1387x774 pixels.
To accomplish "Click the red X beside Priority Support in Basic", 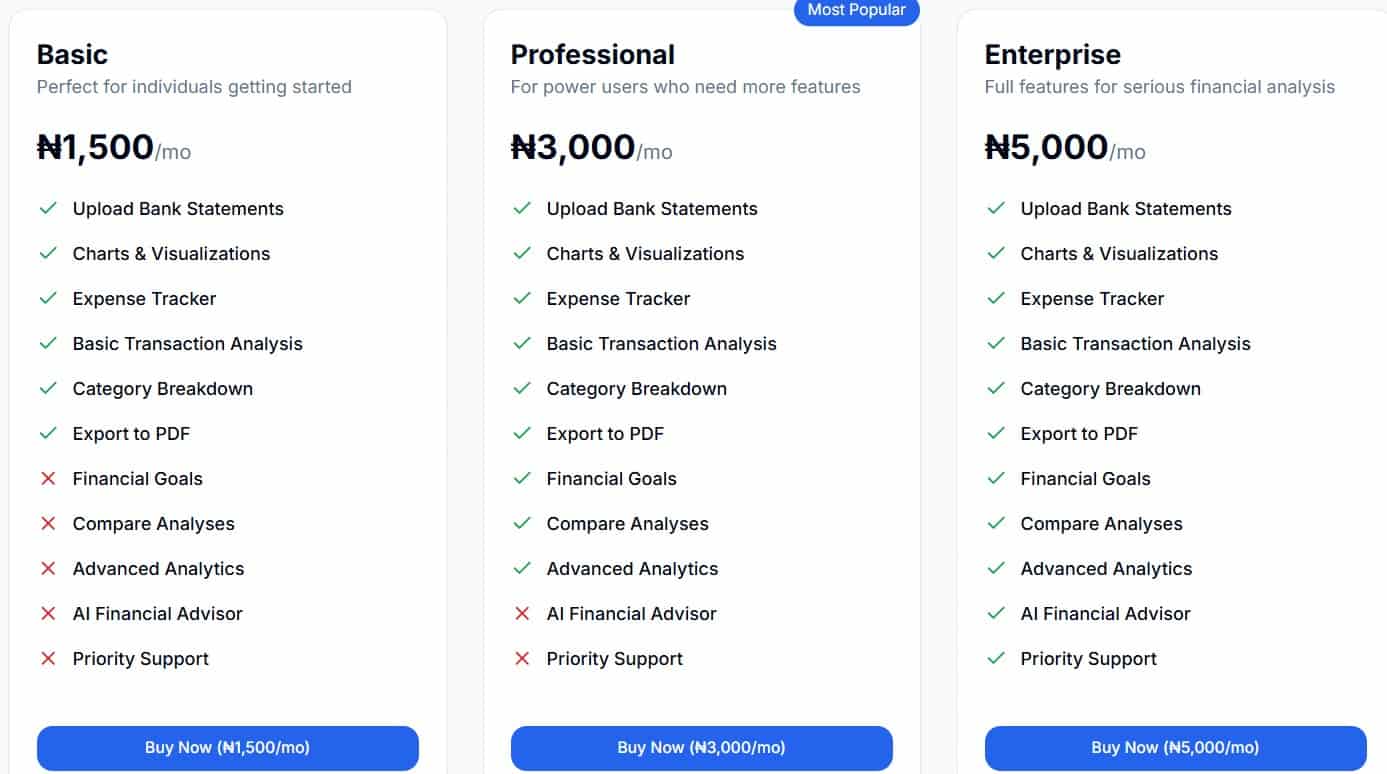I will 48,658.
